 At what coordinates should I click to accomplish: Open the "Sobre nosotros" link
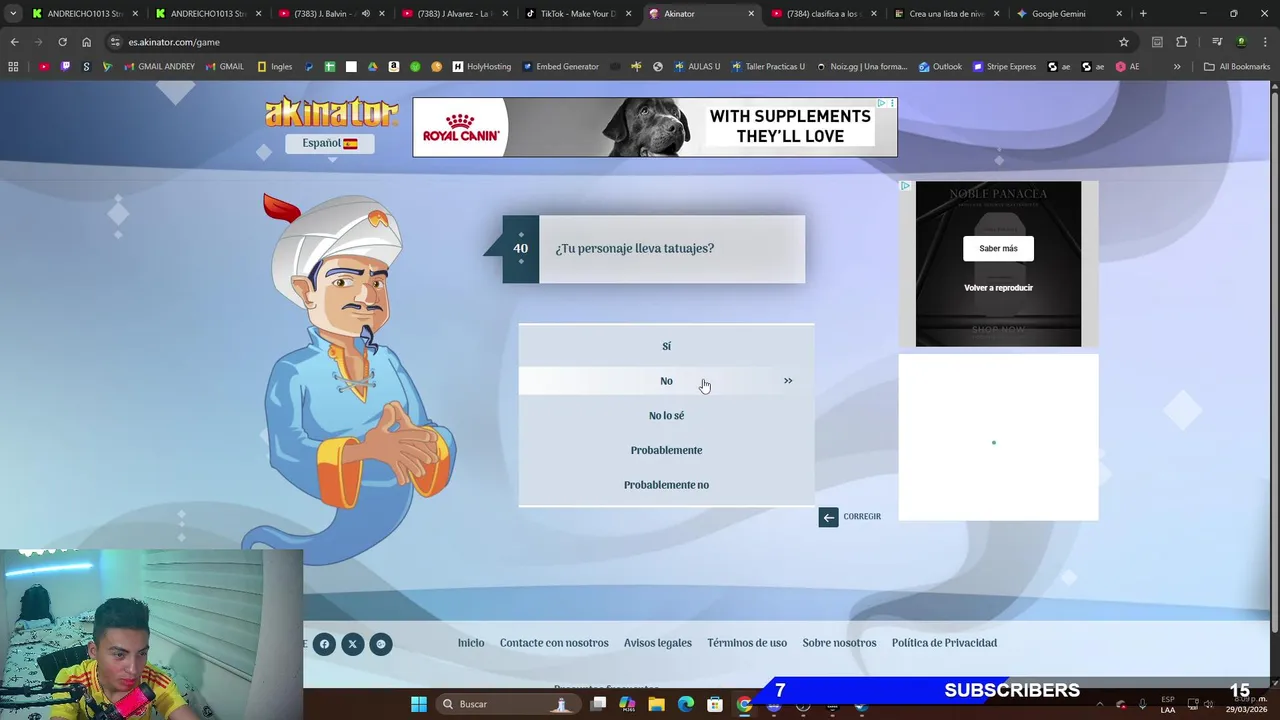(839, 643)
